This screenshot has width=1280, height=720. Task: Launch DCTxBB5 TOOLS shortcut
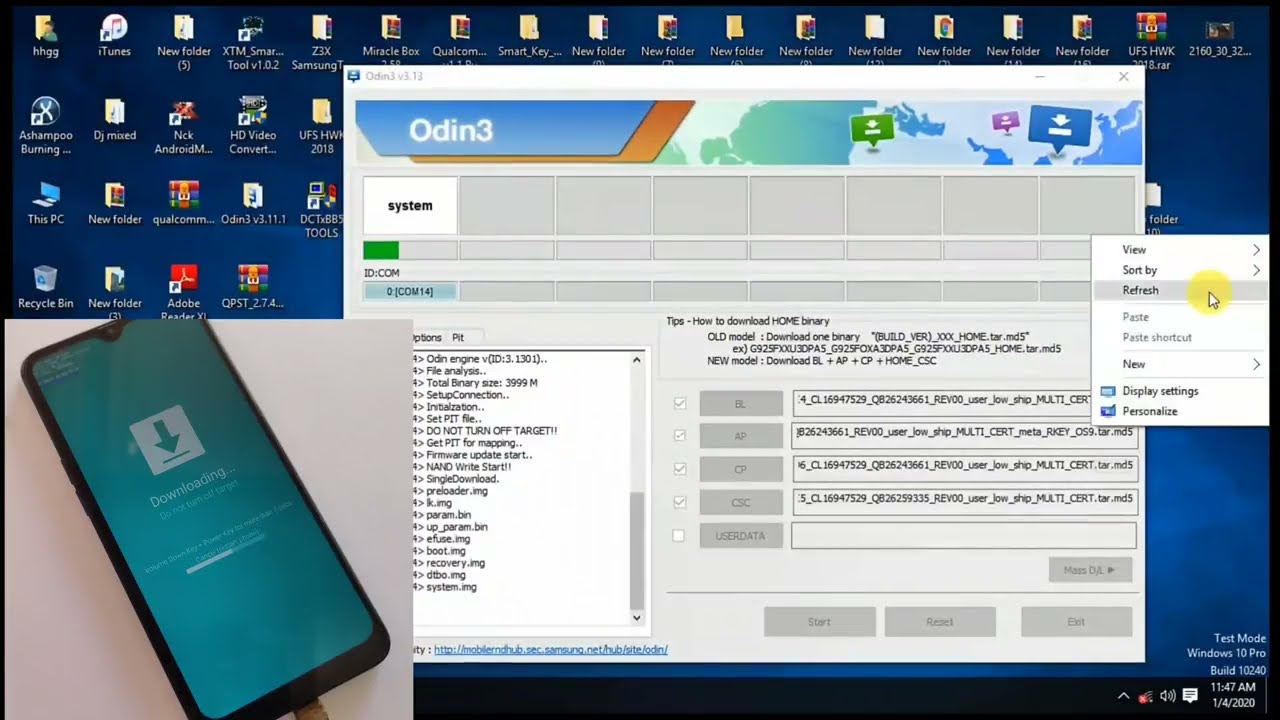point(321,210)
